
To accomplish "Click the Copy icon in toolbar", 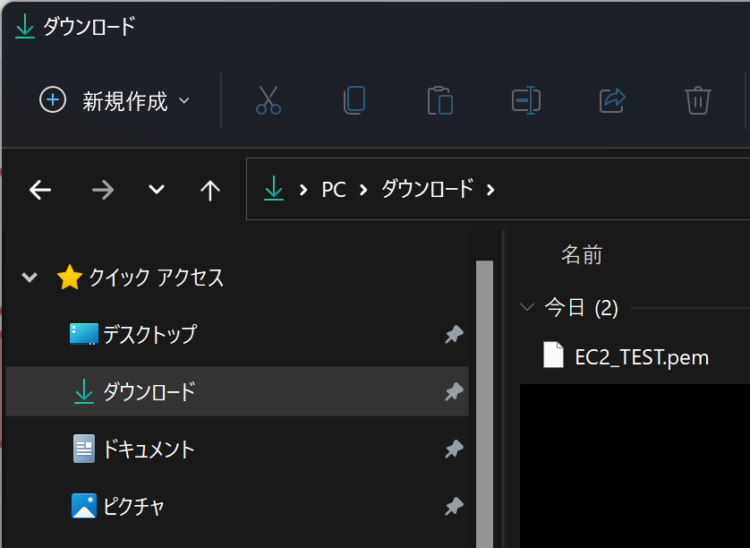I will [x=354, y=100].
